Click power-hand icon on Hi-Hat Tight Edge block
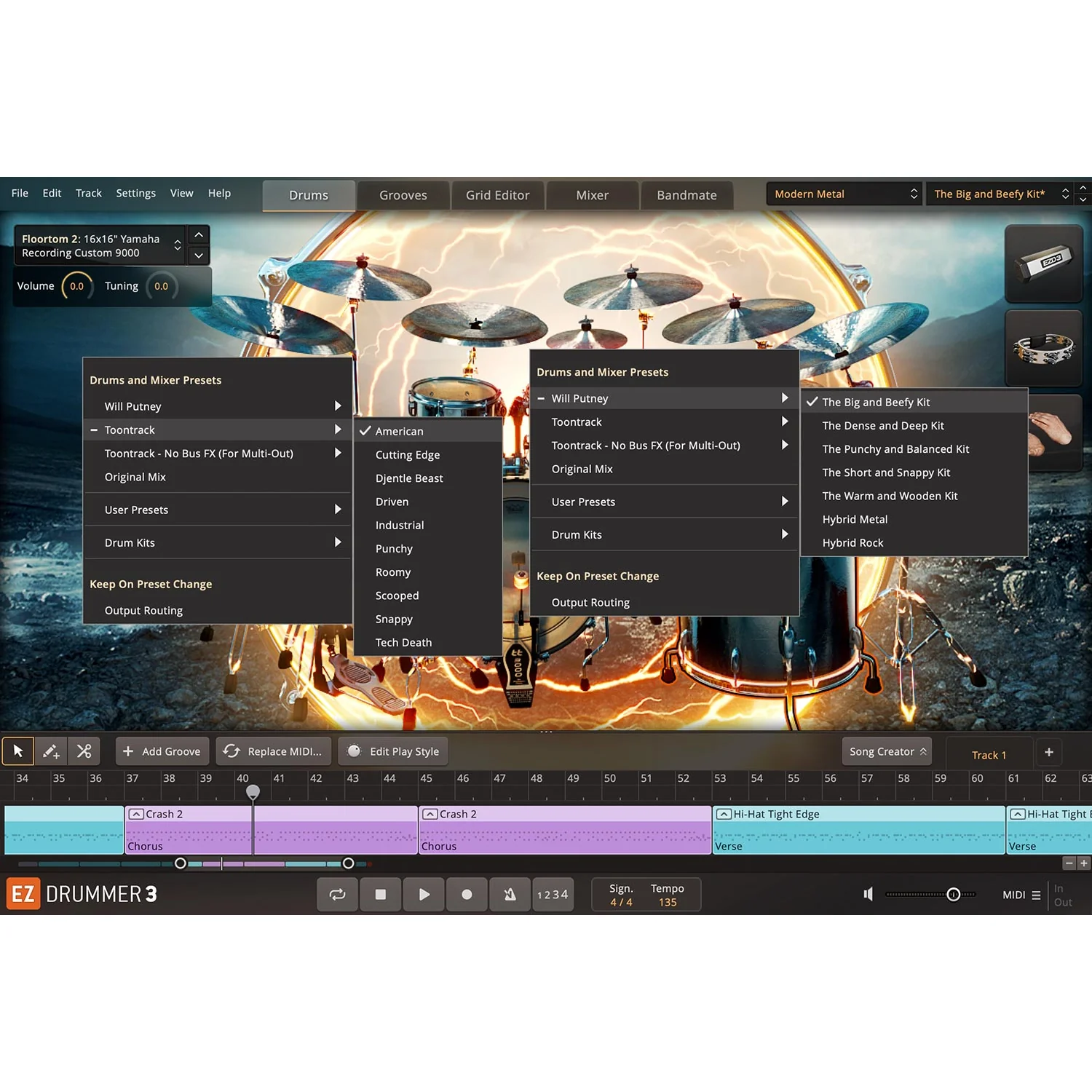Image resolution: width=1092 pixels, height=1092 pixels. 724,814
